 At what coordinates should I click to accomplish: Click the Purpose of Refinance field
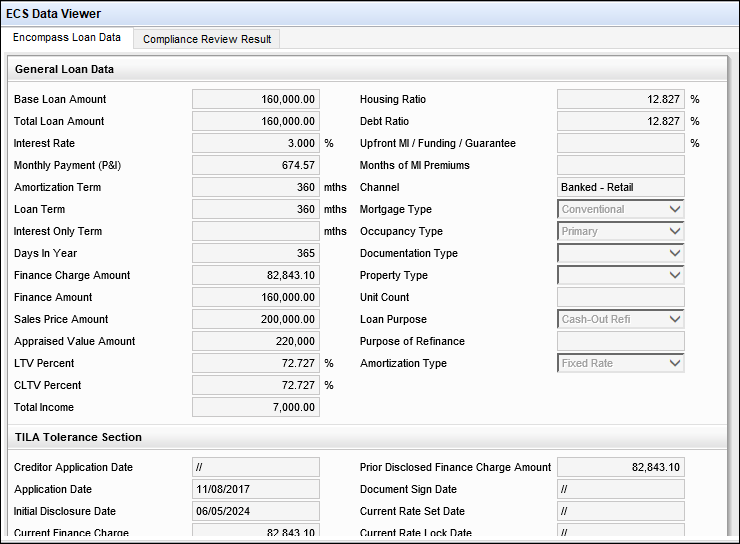point(621,341)
